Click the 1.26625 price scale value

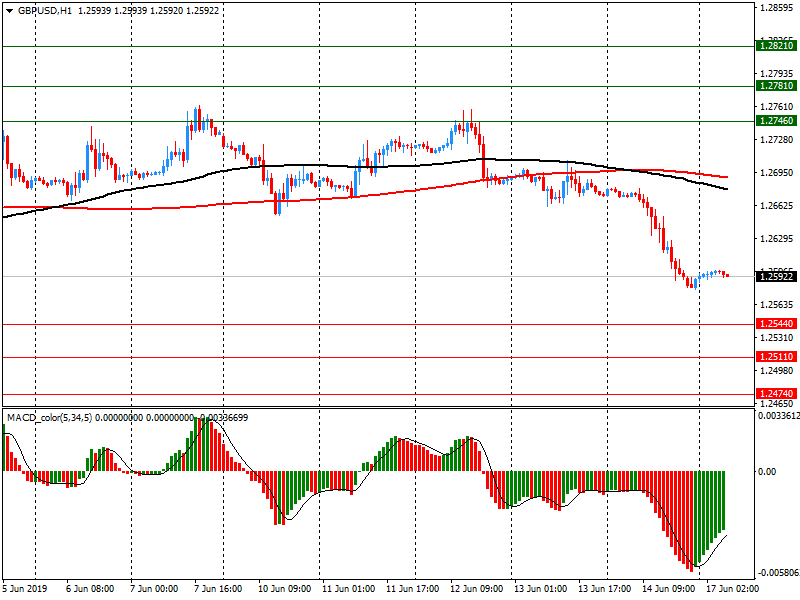pos(777,206)
